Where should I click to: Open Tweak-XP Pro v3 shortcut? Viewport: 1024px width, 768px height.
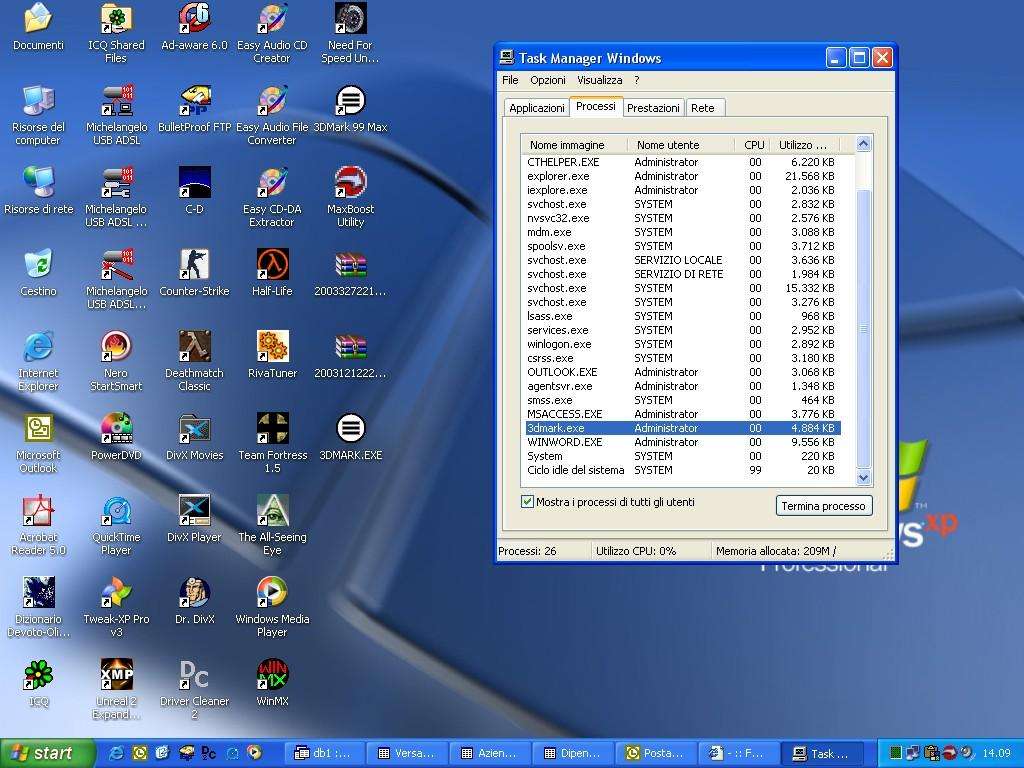click(116, 608)
